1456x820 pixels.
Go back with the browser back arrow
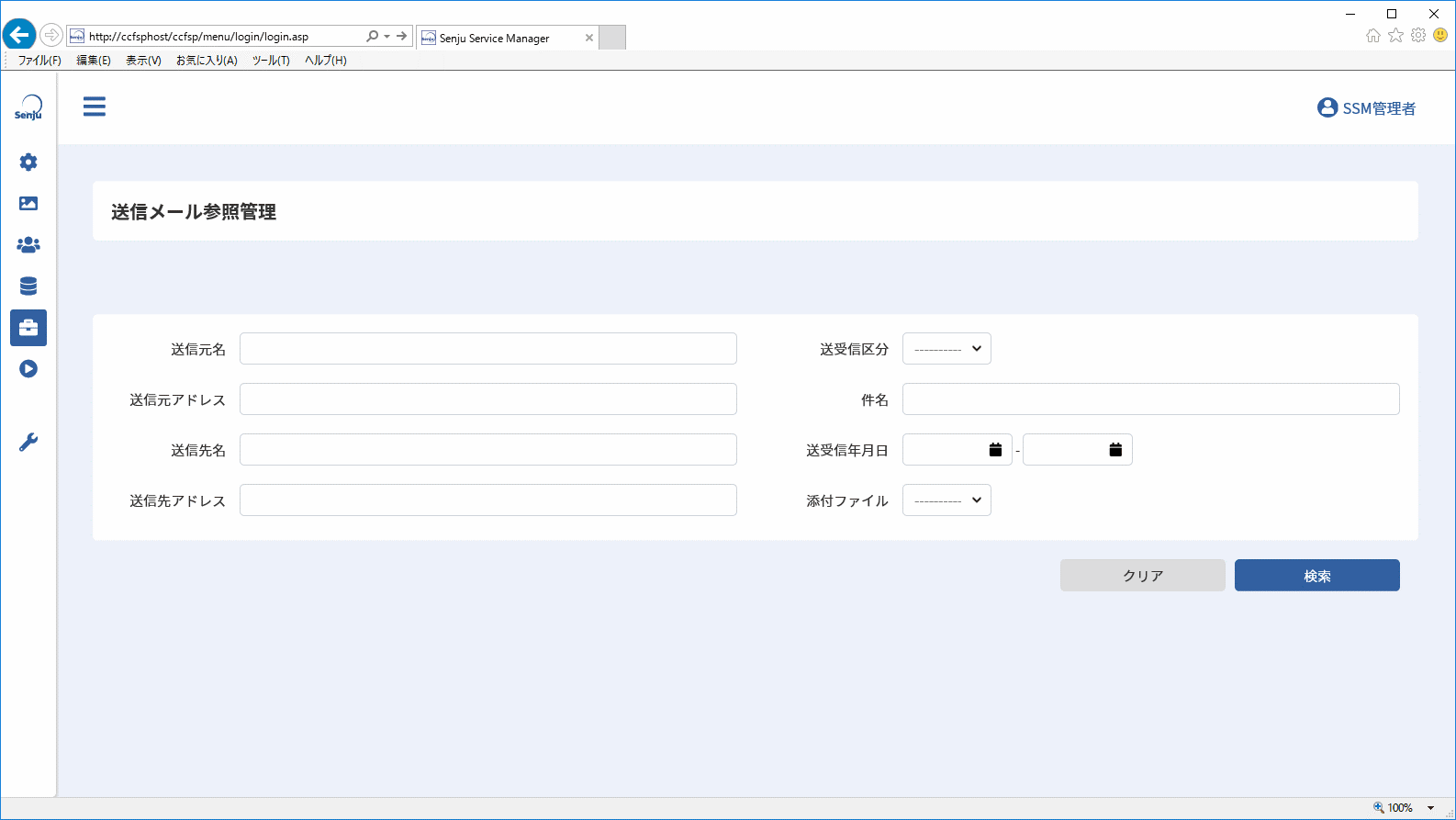click(19, 36)
